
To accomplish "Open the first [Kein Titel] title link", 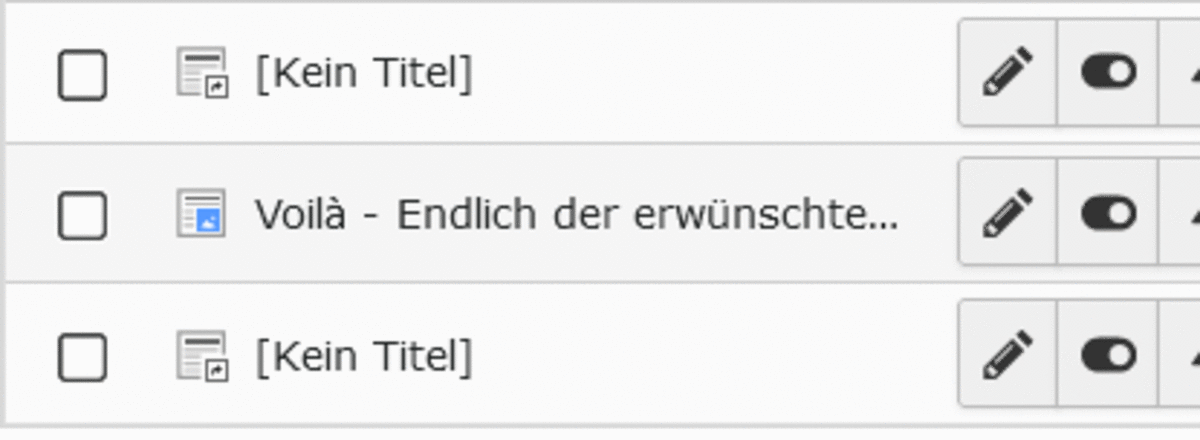I will [364, 74].
